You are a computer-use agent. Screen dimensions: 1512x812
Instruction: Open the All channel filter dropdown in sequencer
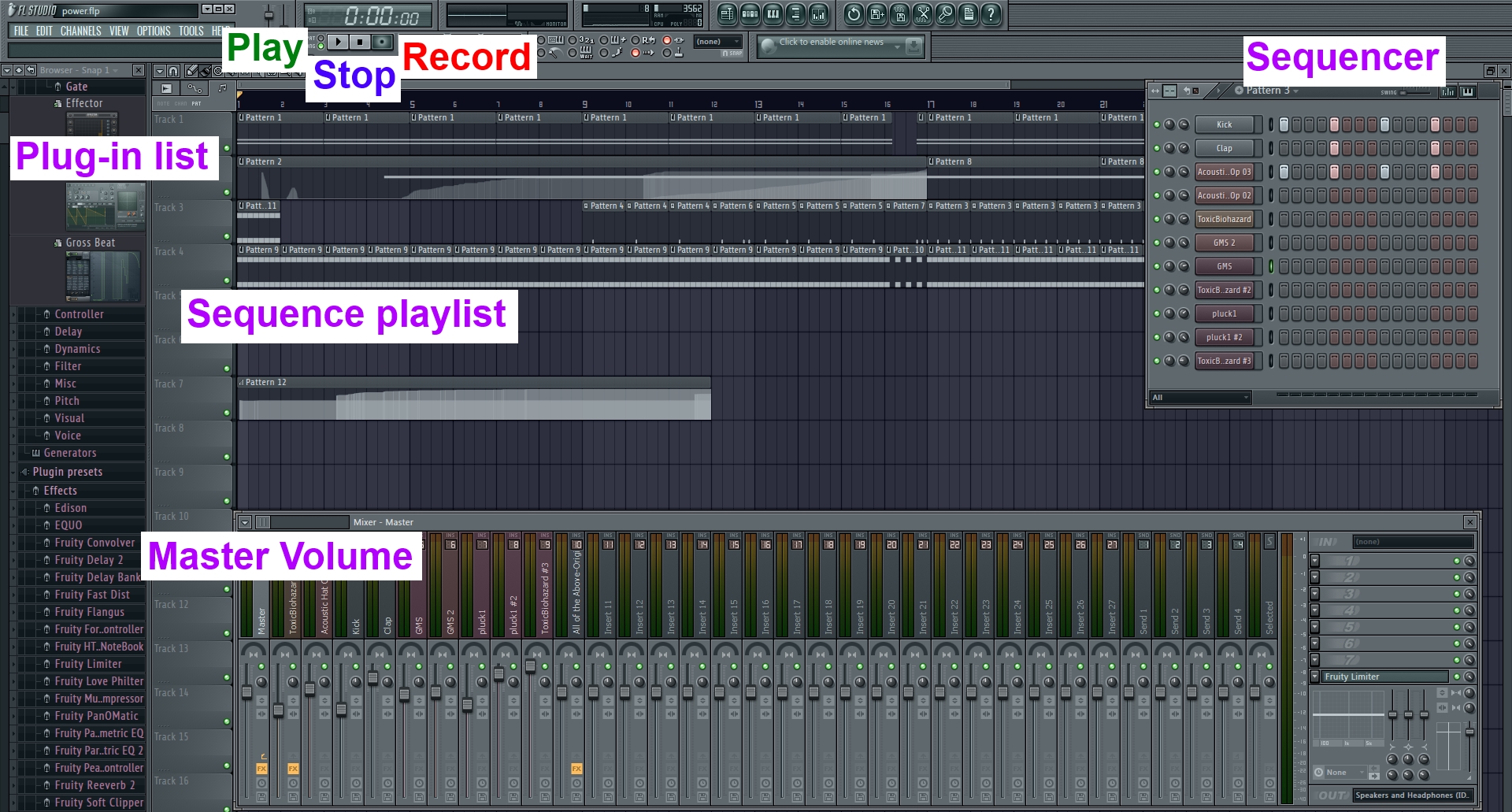point(1199,398)
